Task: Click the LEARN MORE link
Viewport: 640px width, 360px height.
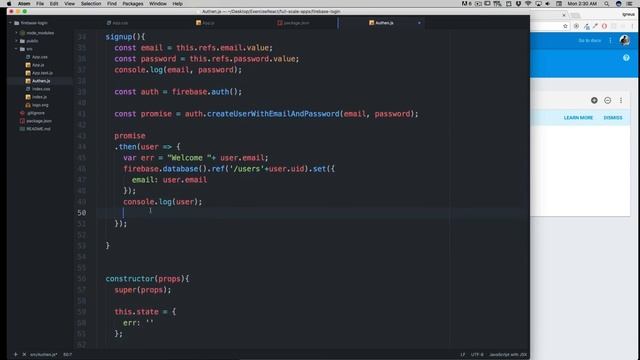Action: pyautogui.click(x=578, y=118)
